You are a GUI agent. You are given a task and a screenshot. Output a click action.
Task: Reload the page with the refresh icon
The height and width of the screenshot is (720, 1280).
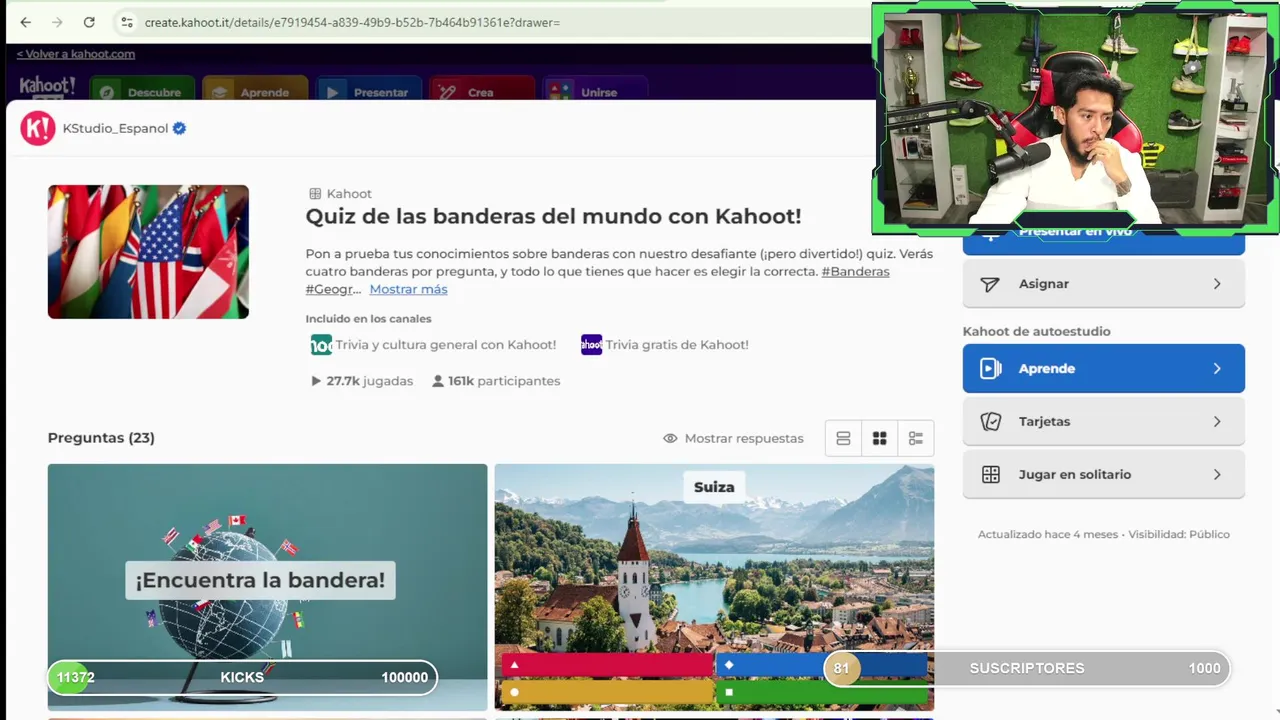(x=89, y=22)
